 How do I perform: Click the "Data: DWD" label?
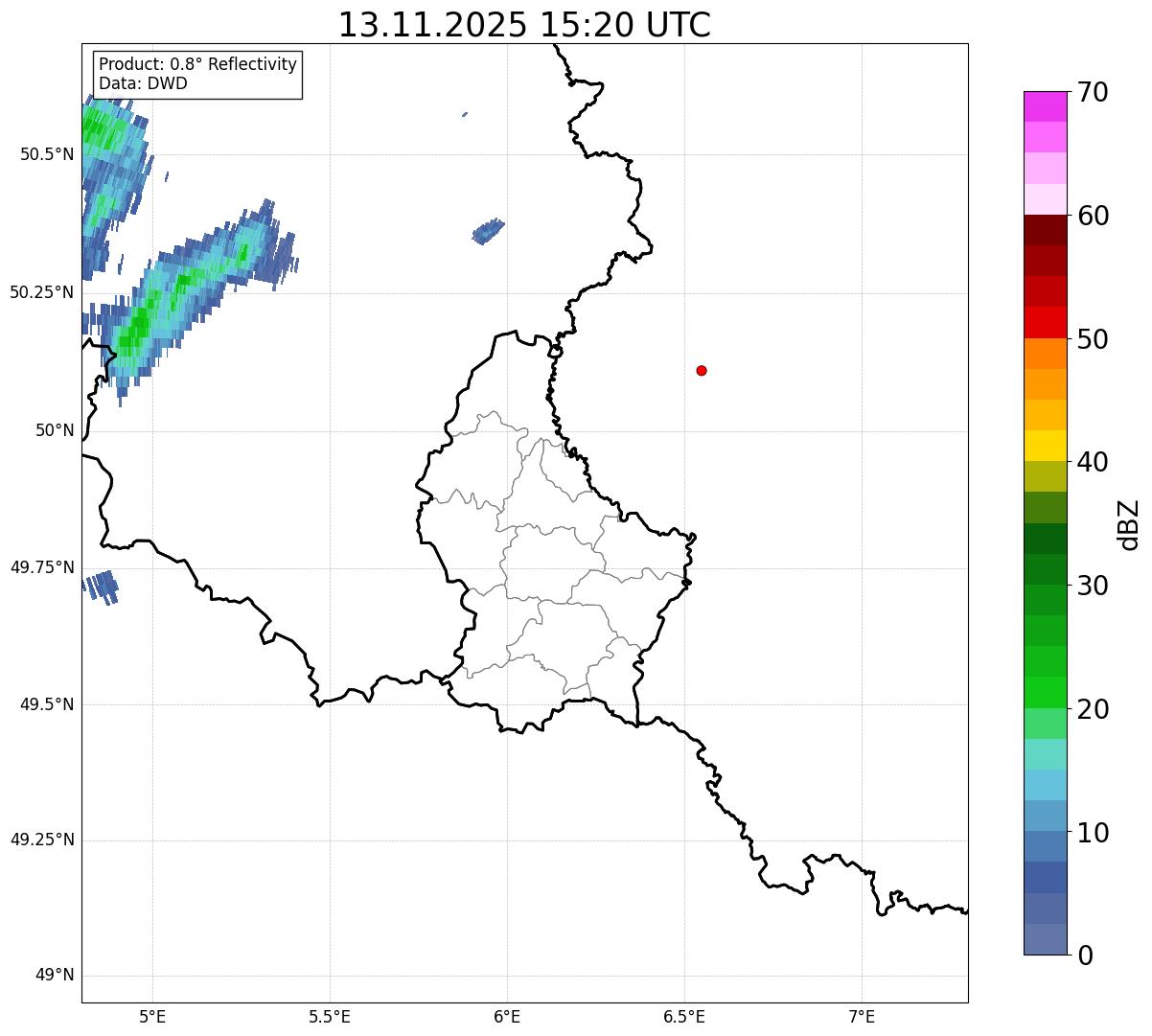point(143,83)
